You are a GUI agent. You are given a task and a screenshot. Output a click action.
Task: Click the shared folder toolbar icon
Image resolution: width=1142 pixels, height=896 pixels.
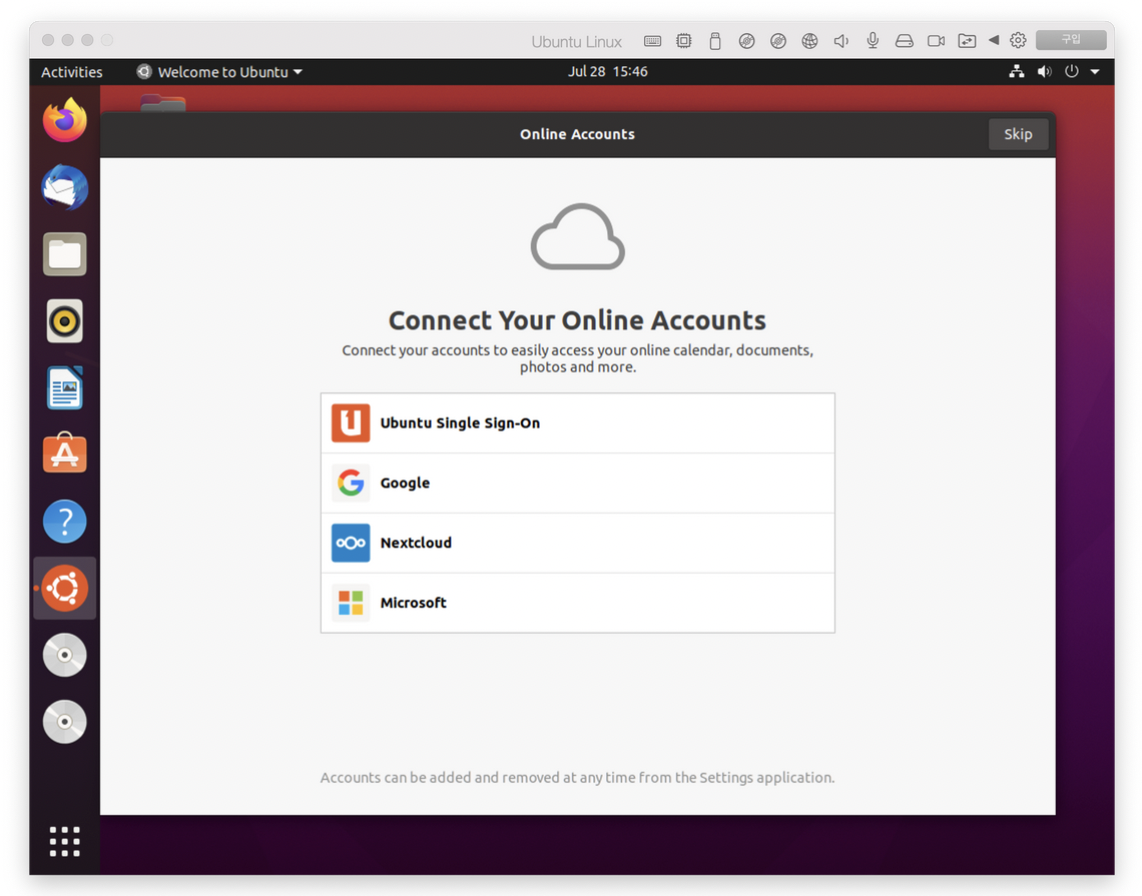coord(967,41)
